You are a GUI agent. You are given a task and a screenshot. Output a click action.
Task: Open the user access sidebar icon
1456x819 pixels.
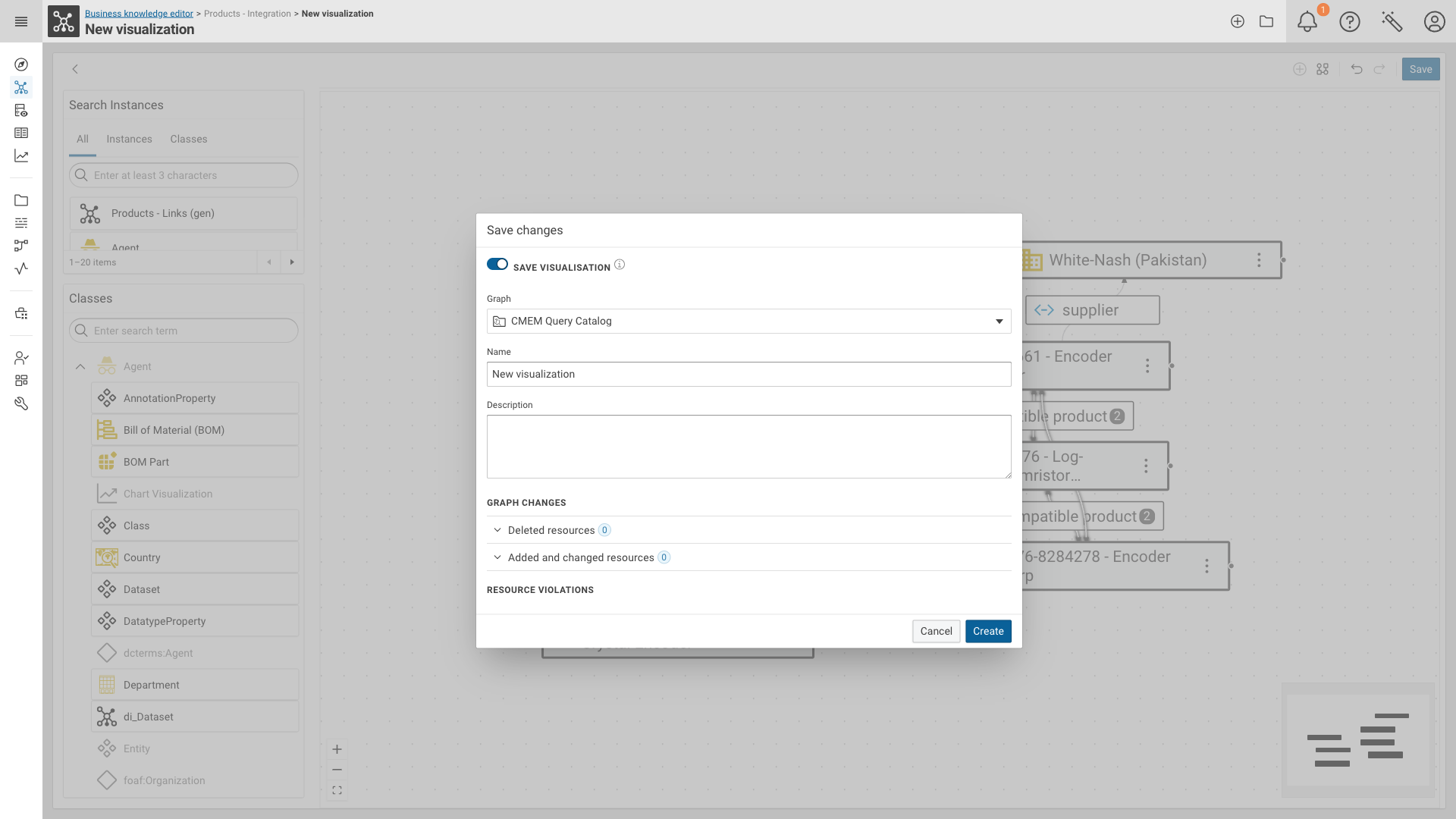[21, 358]
